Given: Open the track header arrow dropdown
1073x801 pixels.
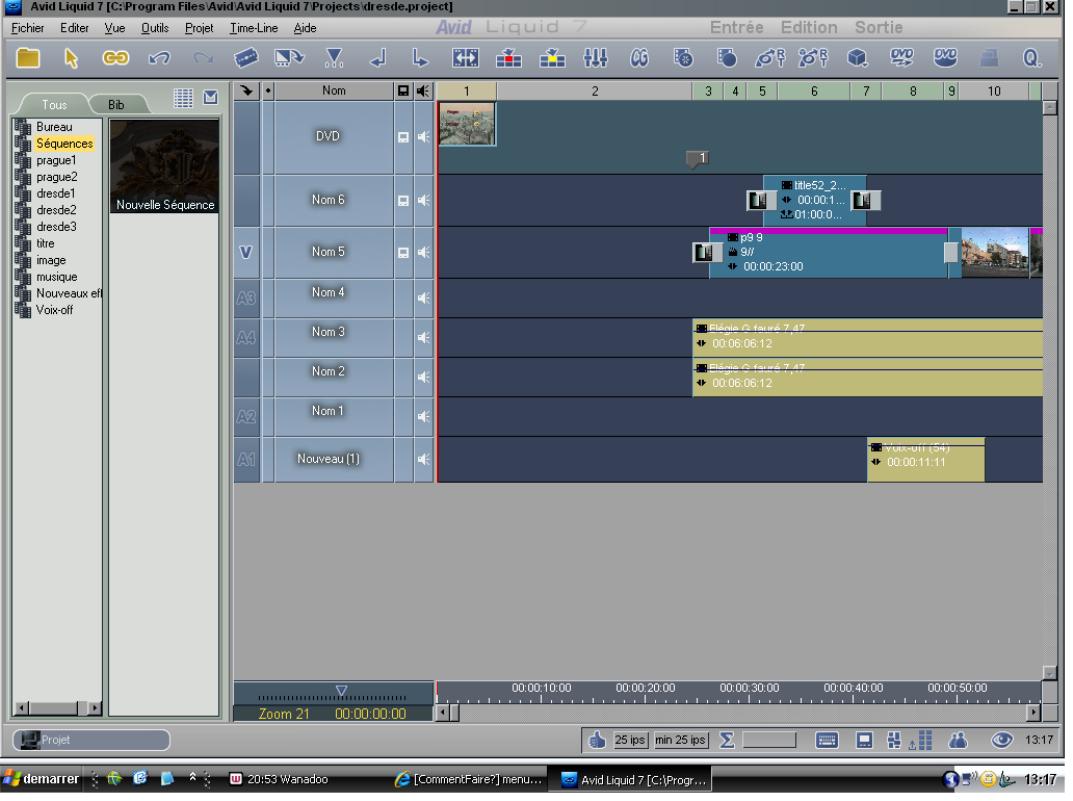Looking at the screenshot, I should click(x=246, y=90).
